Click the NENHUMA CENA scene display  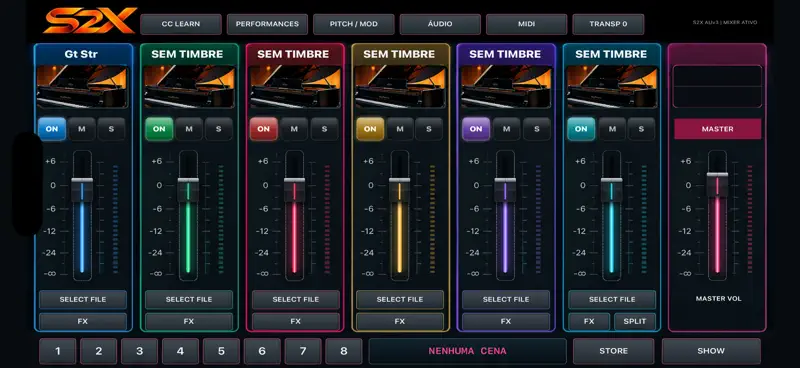(x=467, y=351)
